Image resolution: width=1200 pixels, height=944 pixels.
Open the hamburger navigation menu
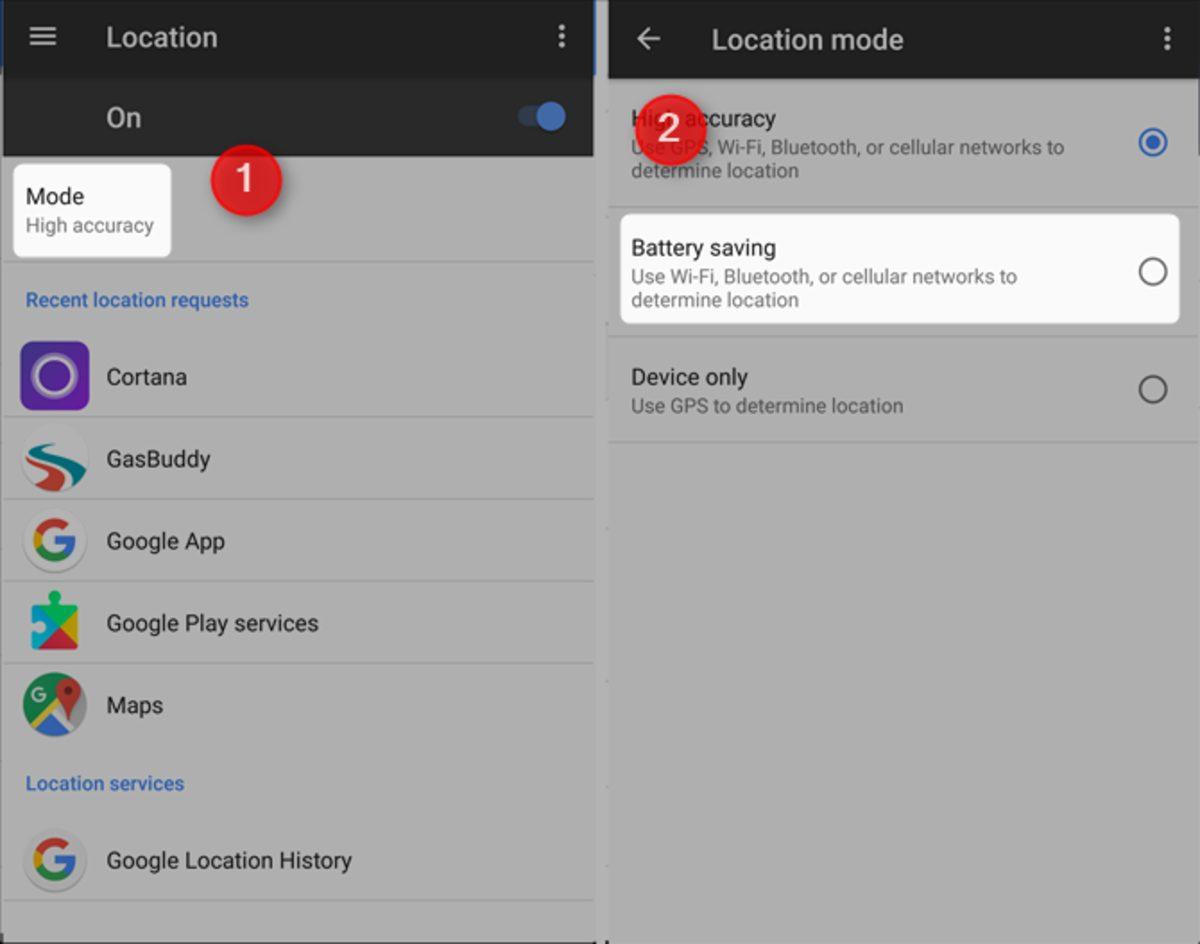tap(43, 37)
